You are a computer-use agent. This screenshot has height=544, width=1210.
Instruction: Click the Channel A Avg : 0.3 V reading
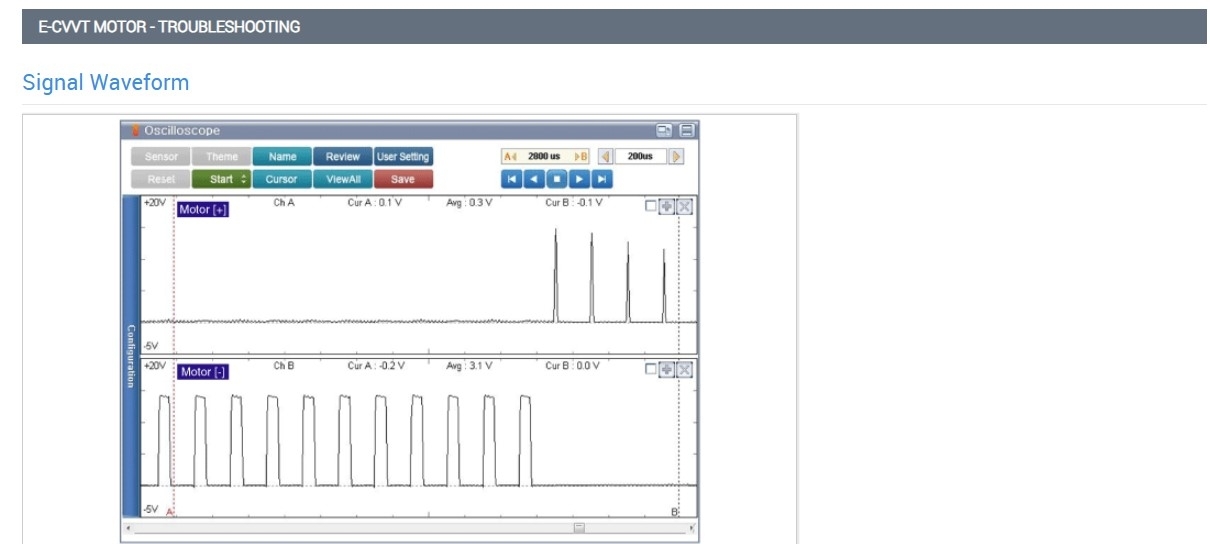[x=469, y=202]
